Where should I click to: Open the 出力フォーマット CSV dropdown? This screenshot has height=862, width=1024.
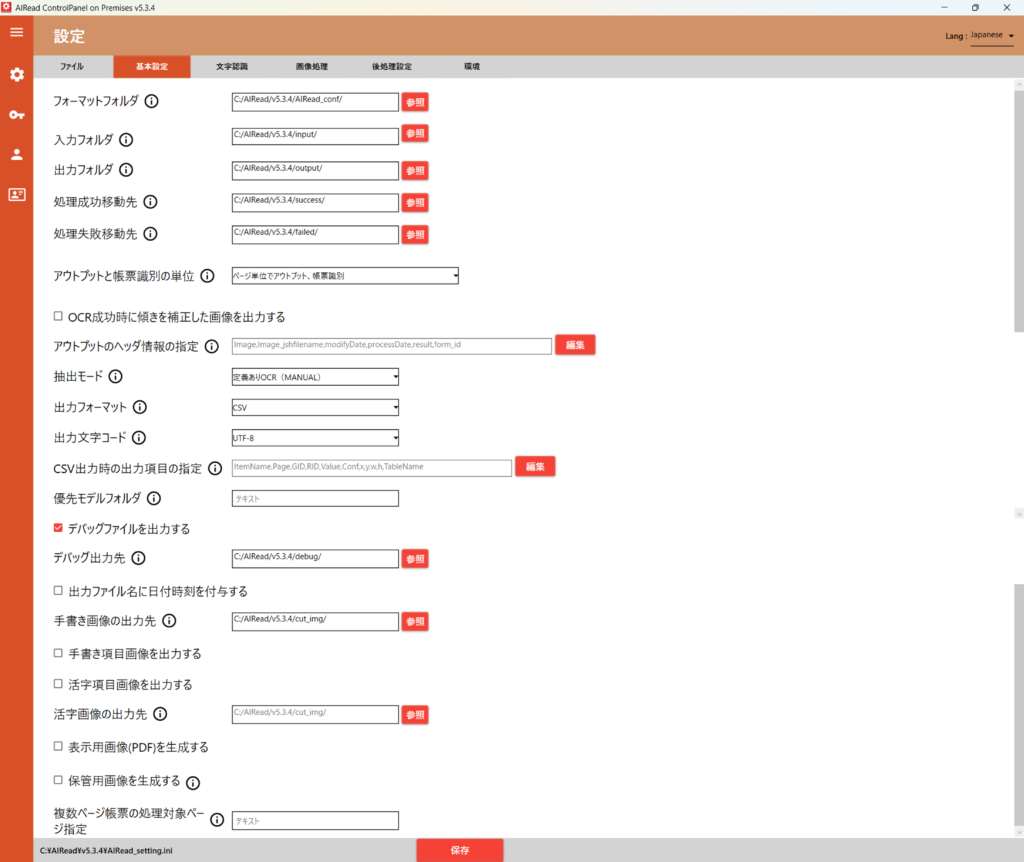click(315, 407)
